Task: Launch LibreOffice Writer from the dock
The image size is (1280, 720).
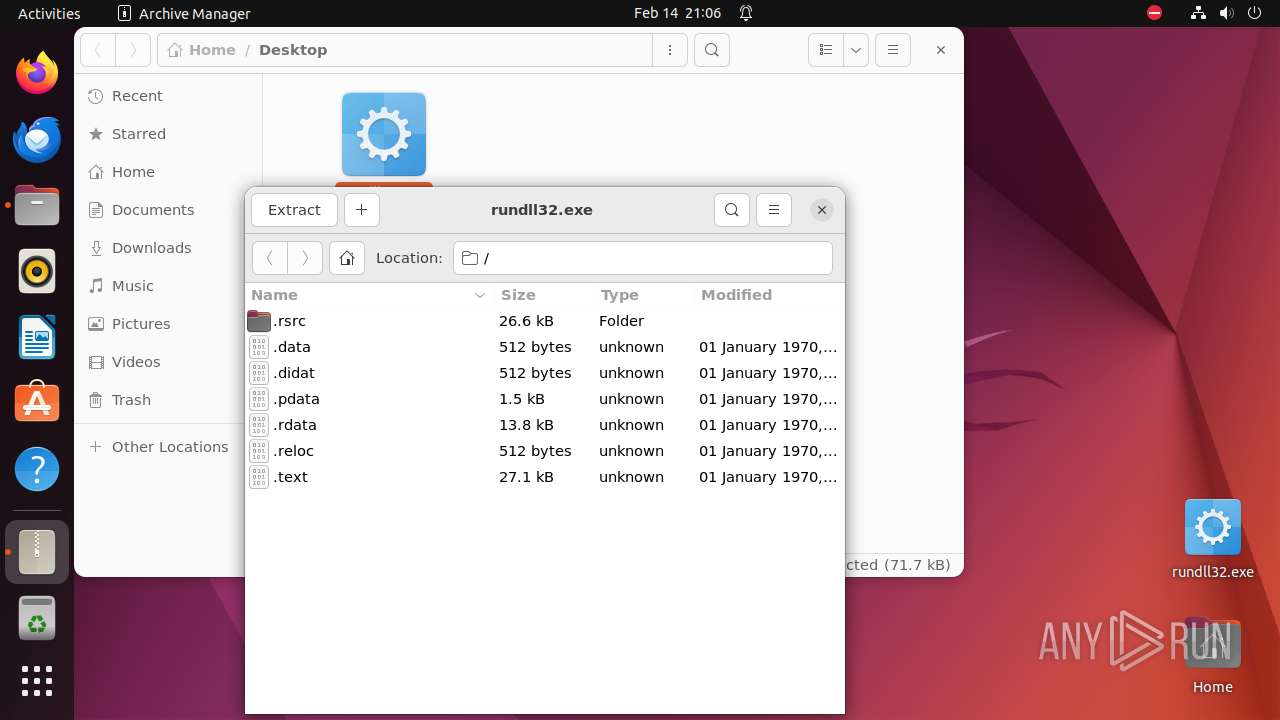Action: click(37, 337)
